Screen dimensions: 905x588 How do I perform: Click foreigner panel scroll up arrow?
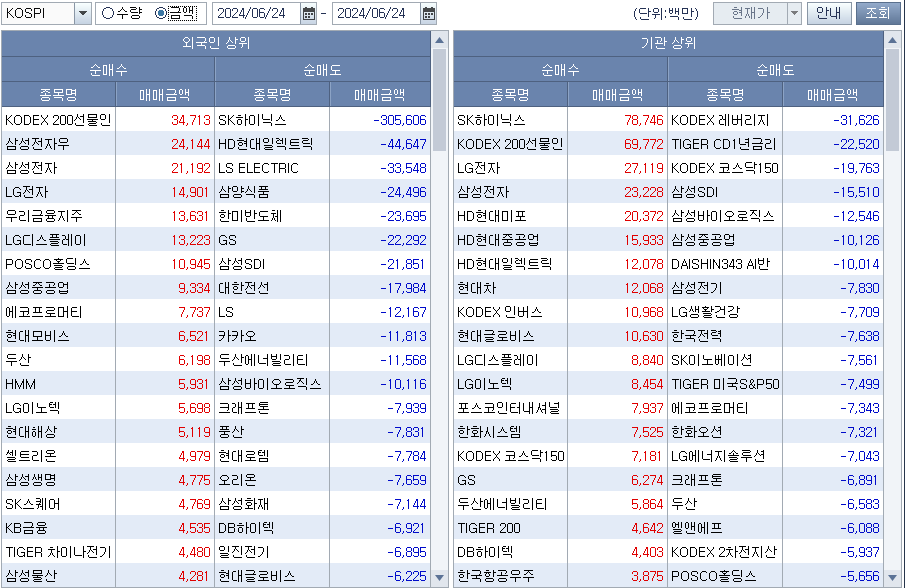pos(439,40)
